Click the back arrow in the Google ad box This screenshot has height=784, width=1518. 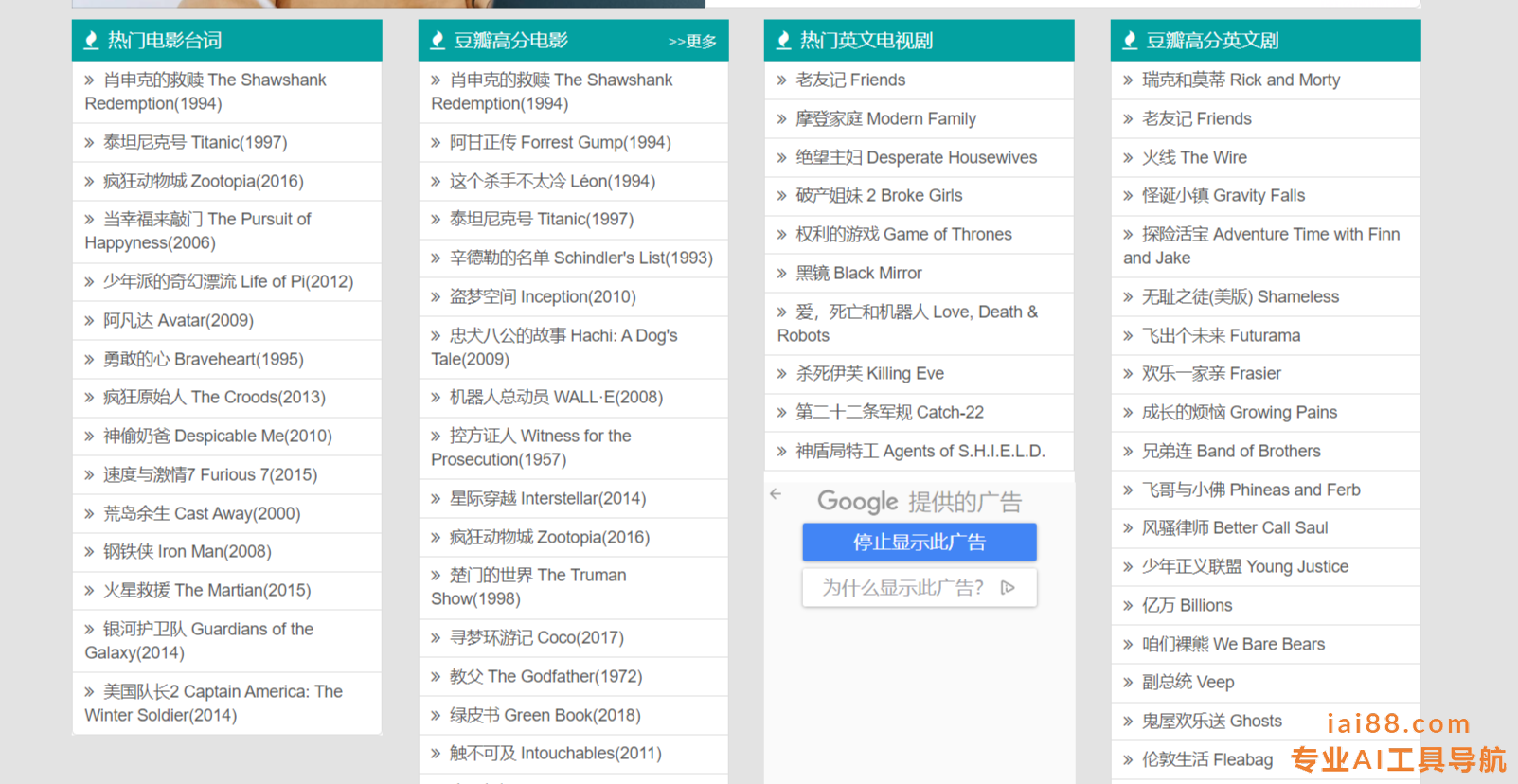776,493
